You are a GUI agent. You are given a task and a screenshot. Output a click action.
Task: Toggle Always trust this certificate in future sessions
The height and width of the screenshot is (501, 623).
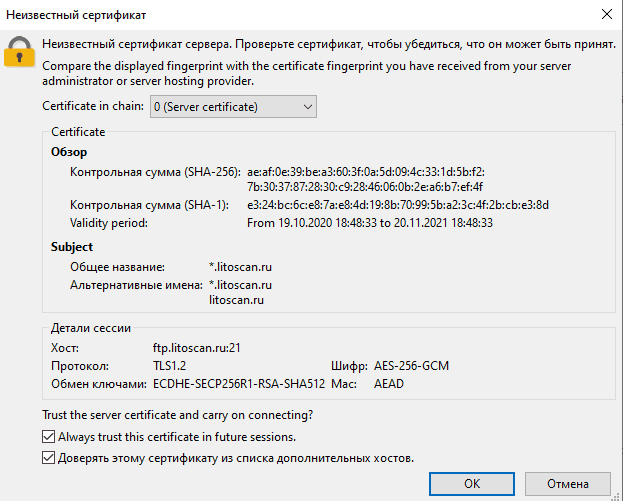(x=48, y=437)
